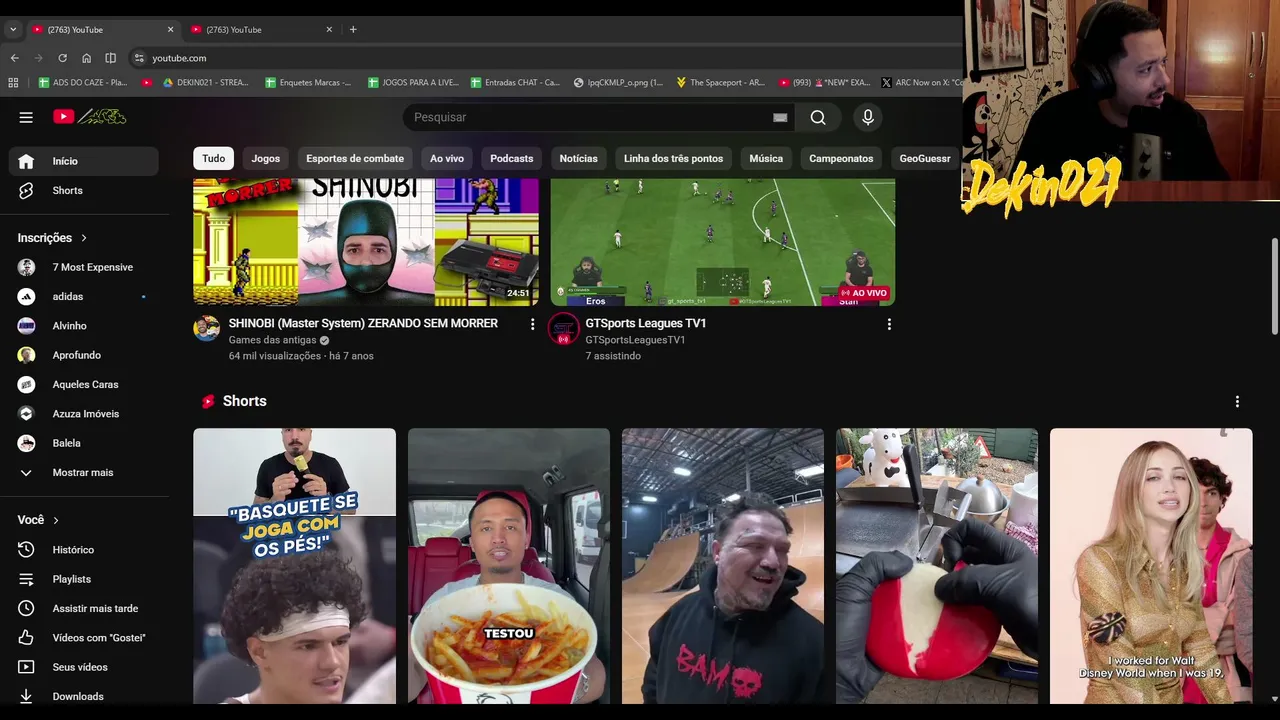Select the Podcasts filter chip
1280x720 pixels.
[x=512, y=158]
